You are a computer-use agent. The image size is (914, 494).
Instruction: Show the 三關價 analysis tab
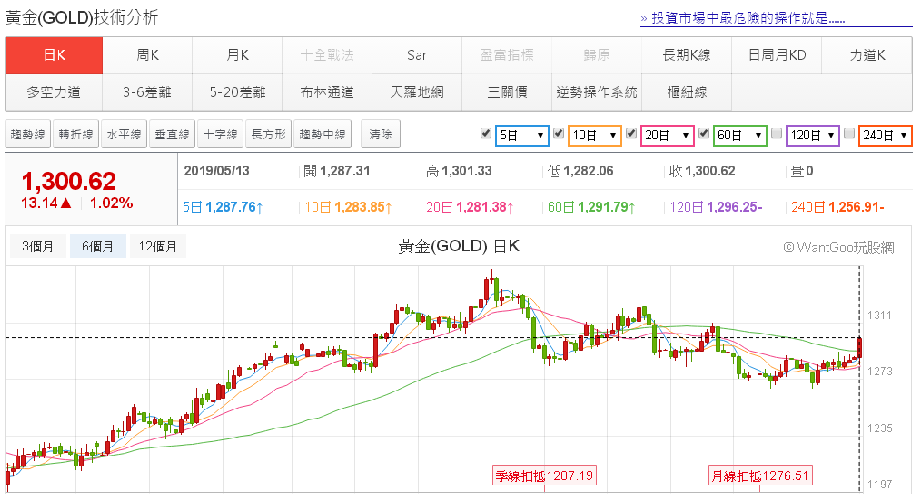tap(507, 92)
